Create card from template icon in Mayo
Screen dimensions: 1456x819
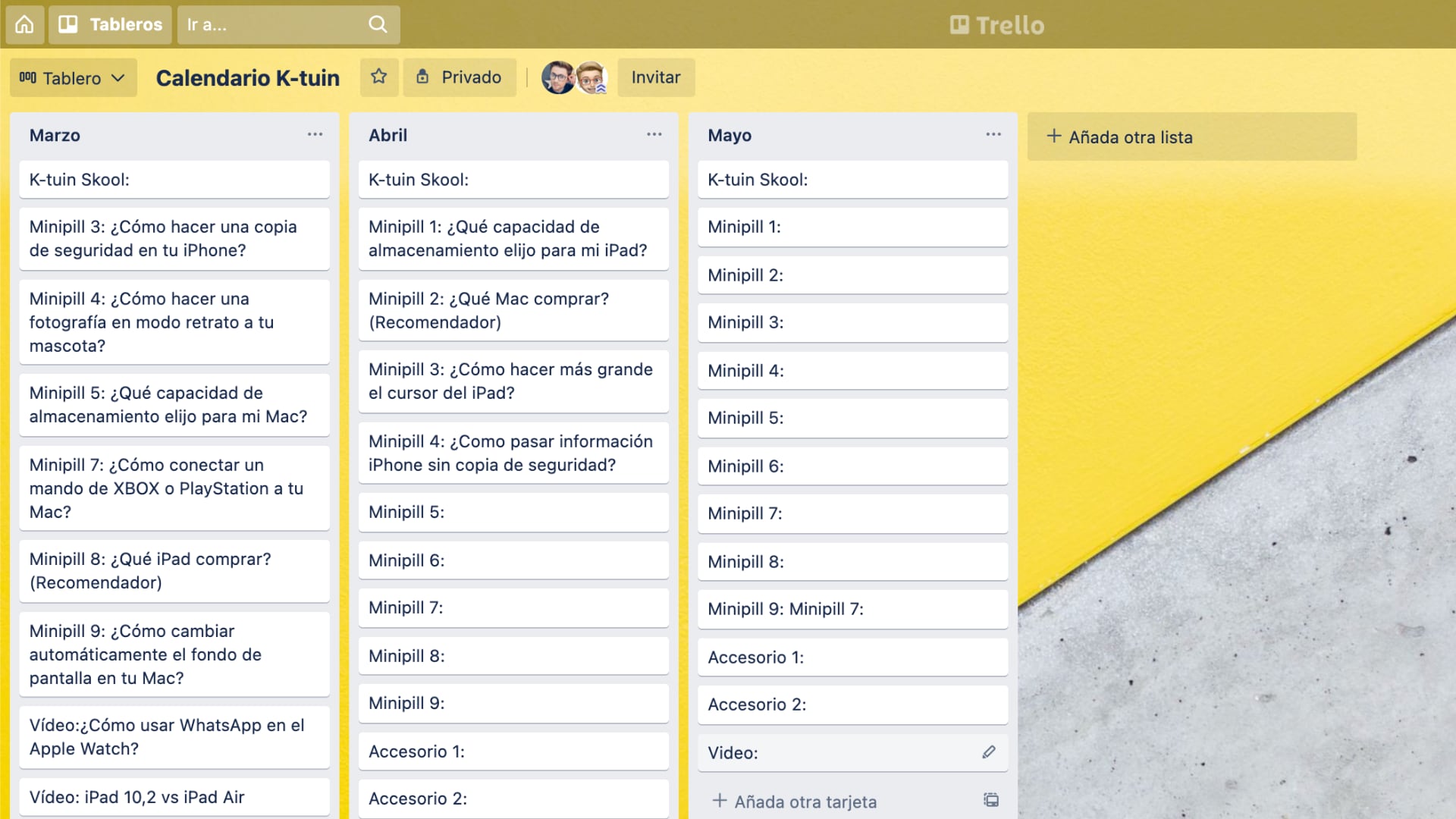[991, 799]
